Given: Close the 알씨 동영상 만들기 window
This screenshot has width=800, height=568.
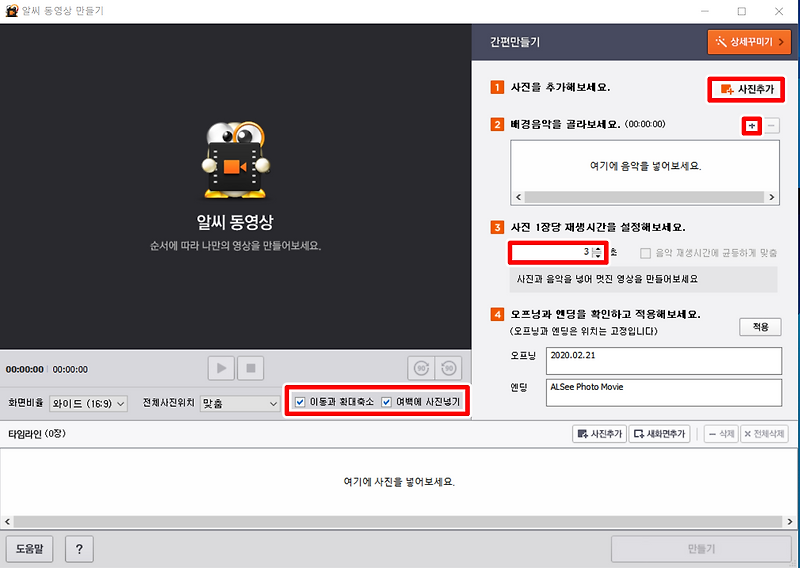Looking at the screenshot, I should pyautogui.click(x=779, y=11).
